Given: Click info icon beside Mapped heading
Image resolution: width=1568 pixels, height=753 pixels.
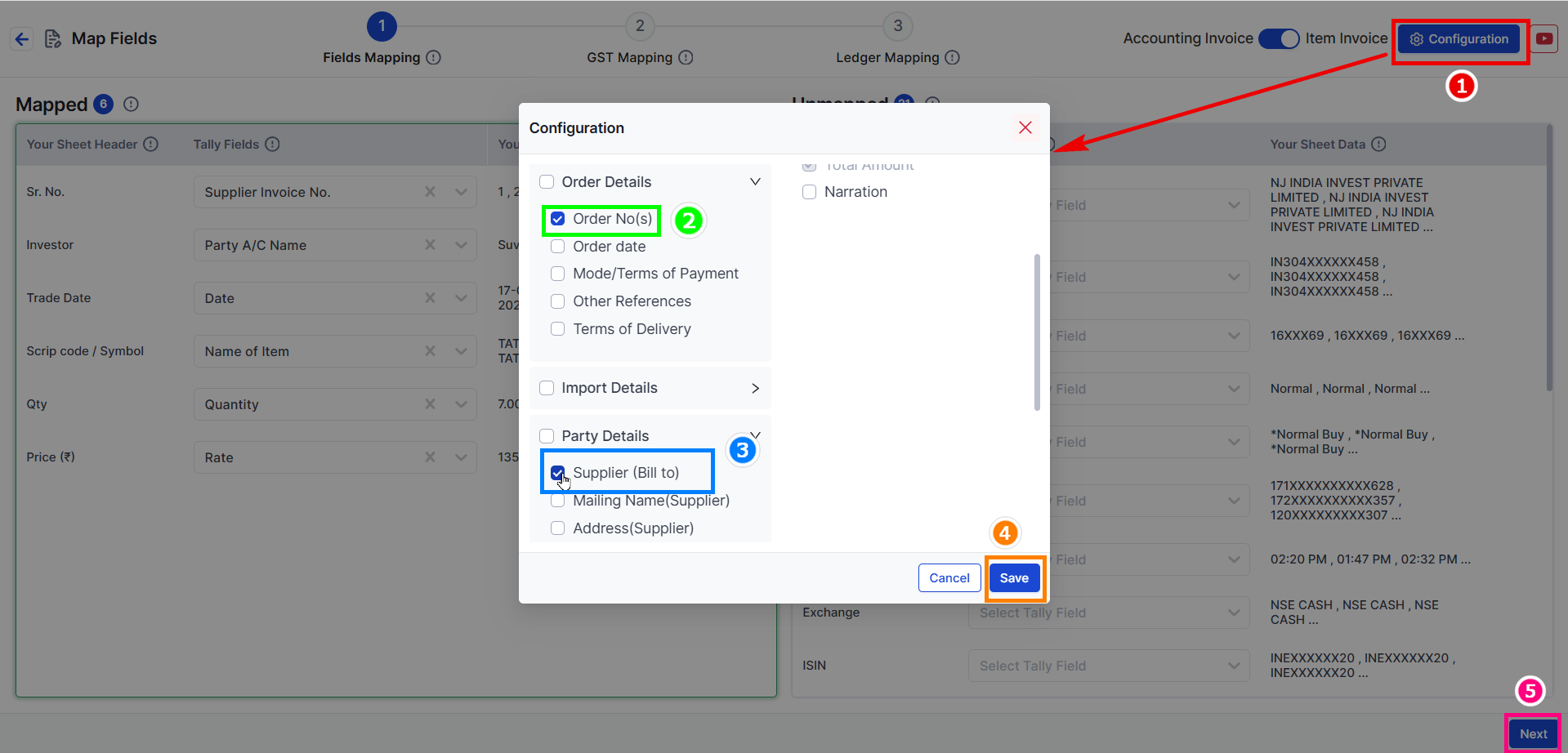Looking at the screenshot, I should tap(131, 104).
